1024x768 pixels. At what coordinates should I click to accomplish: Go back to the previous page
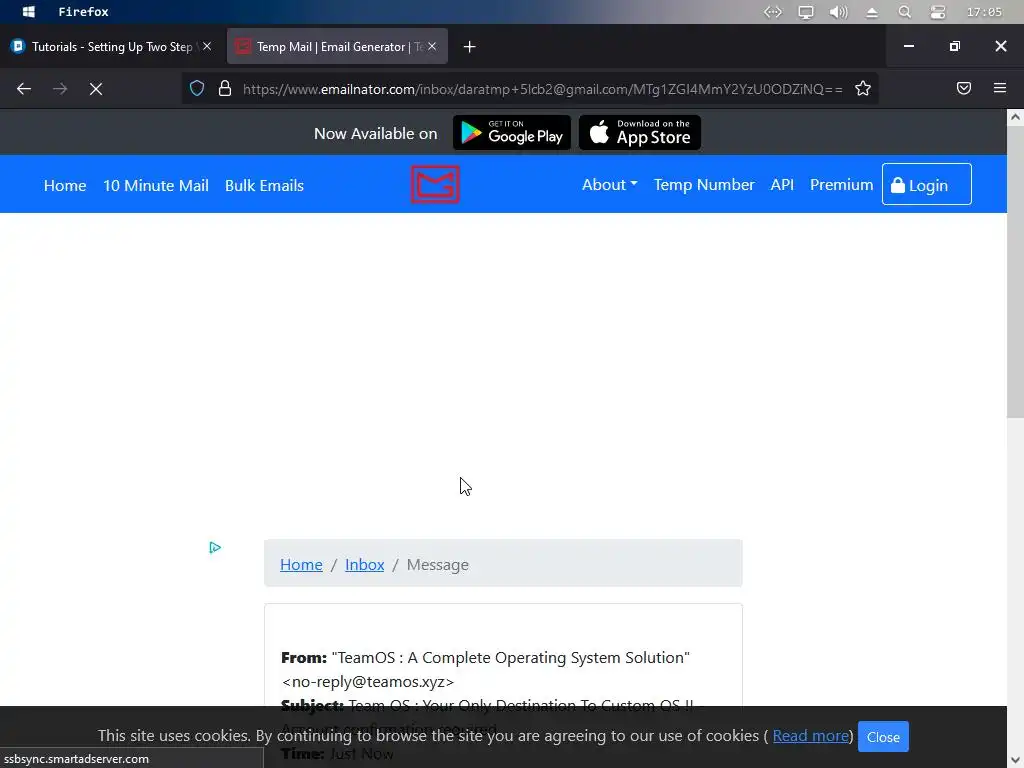tap(24, 89)
